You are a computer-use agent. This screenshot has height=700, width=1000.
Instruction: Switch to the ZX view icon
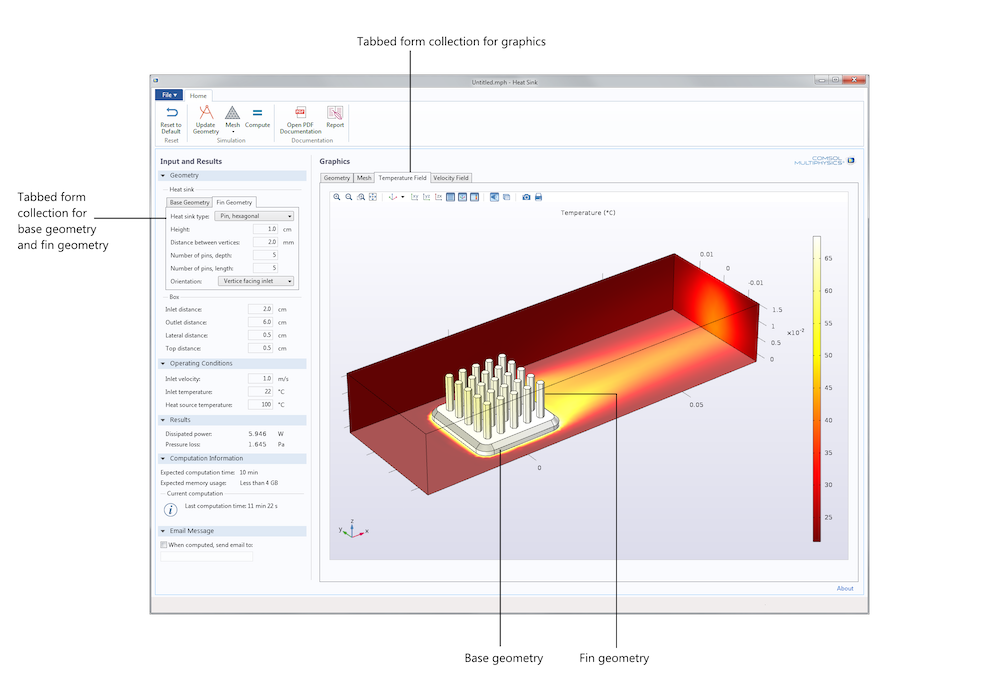(438, 197)
